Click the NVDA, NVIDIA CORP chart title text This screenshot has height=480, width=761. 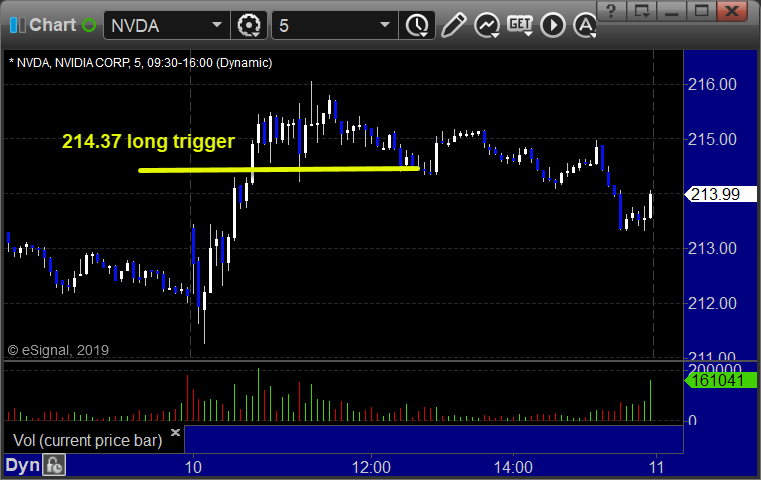pyautogui.click(x=141, y=63)
